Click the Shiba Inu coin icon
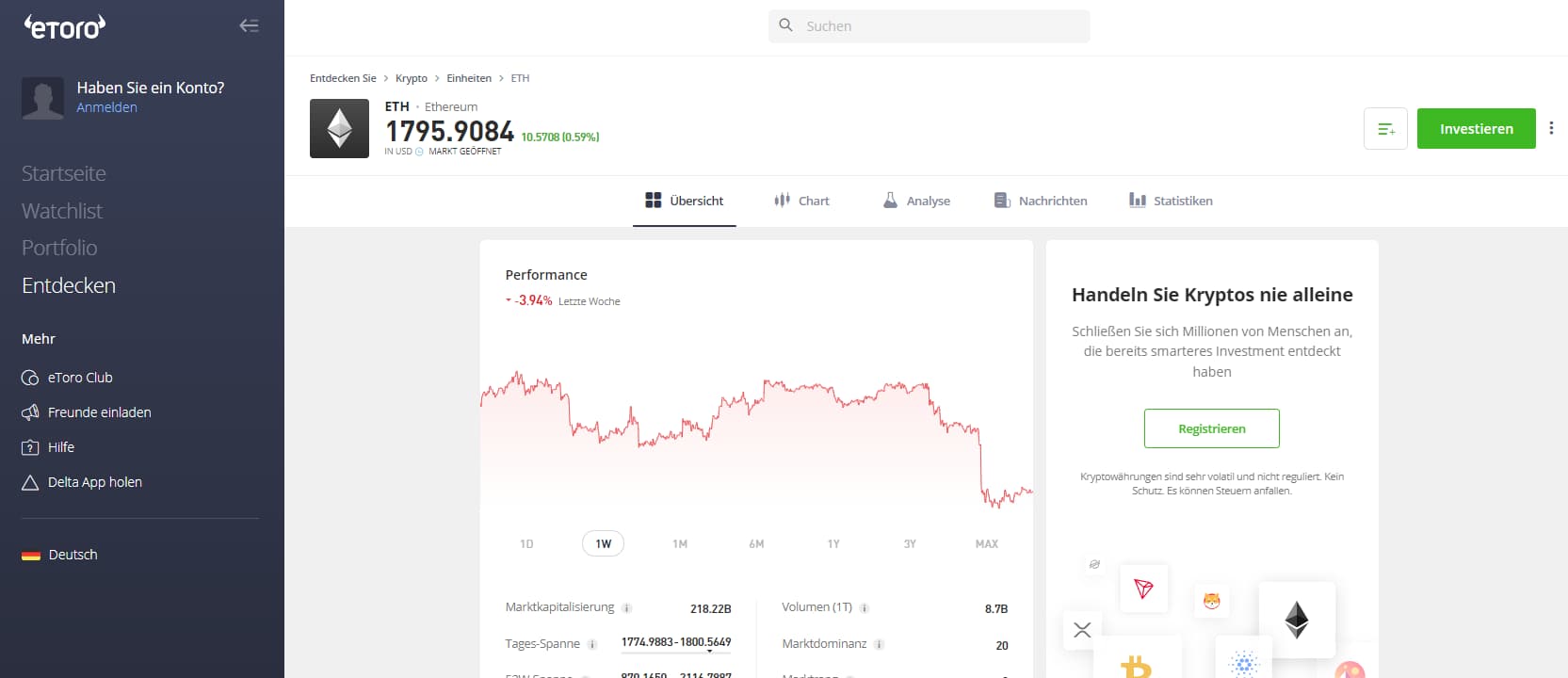Image resolution: width=1568 pixels, height=678 pixels. (1212, 601)
